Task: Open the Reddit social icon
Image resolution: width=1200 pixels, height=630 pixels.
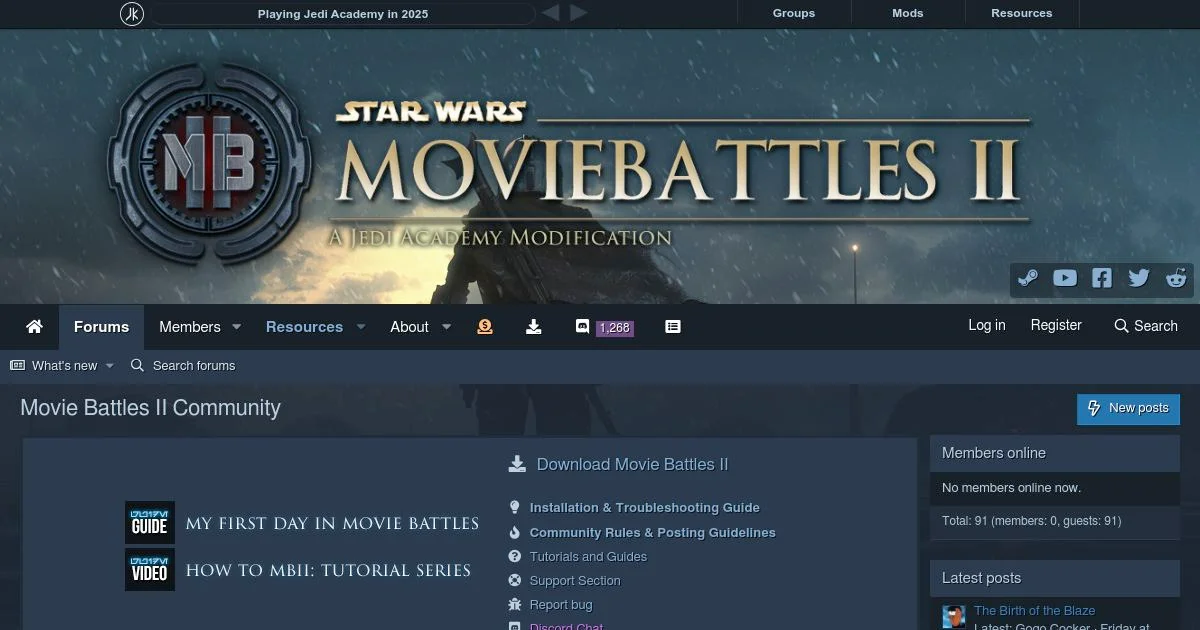Action: (x=1176, y=278)
